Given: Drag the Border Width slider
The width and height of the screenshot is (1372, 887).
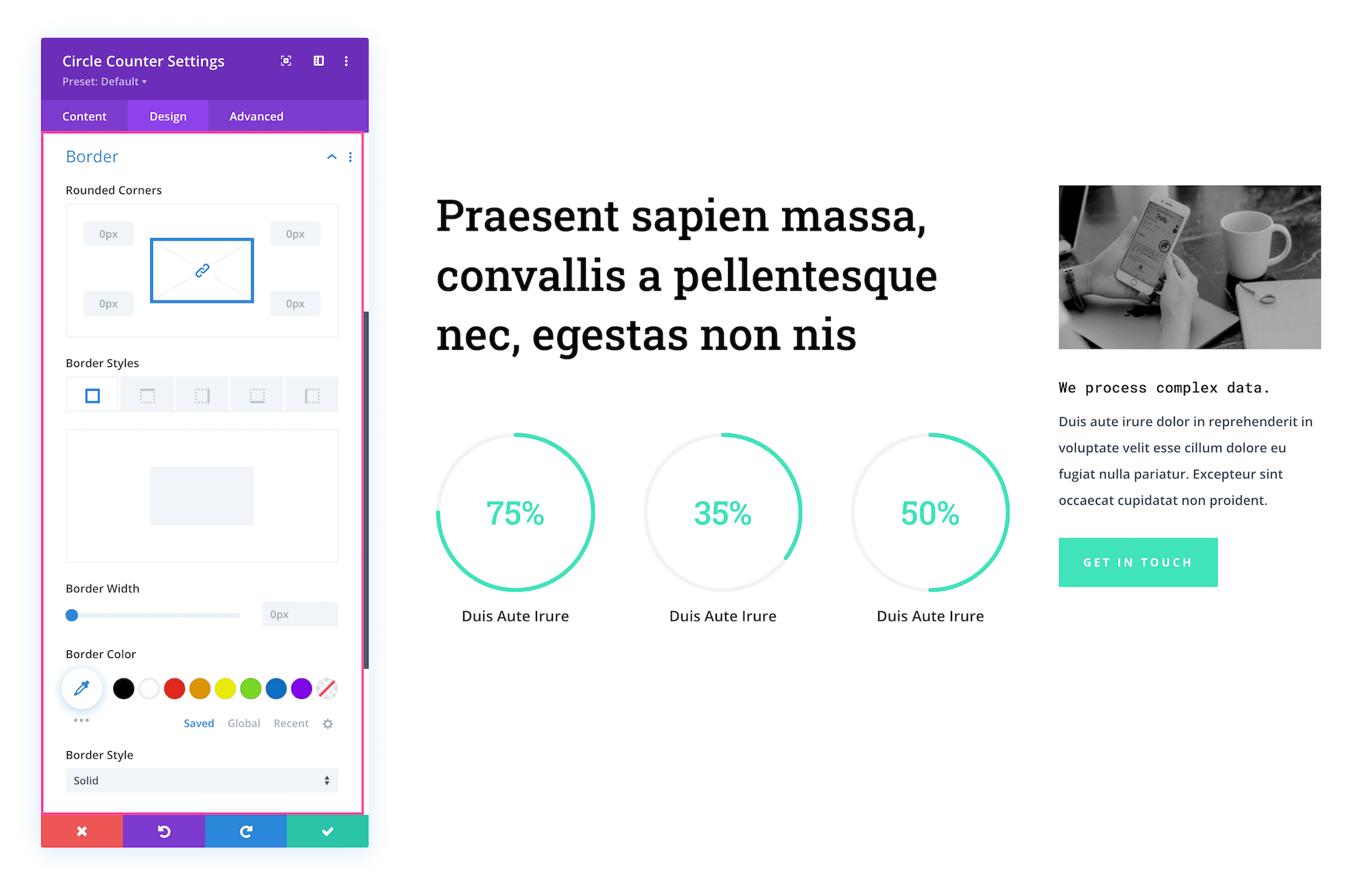Looking at the screenshot, I should (71, 615).
